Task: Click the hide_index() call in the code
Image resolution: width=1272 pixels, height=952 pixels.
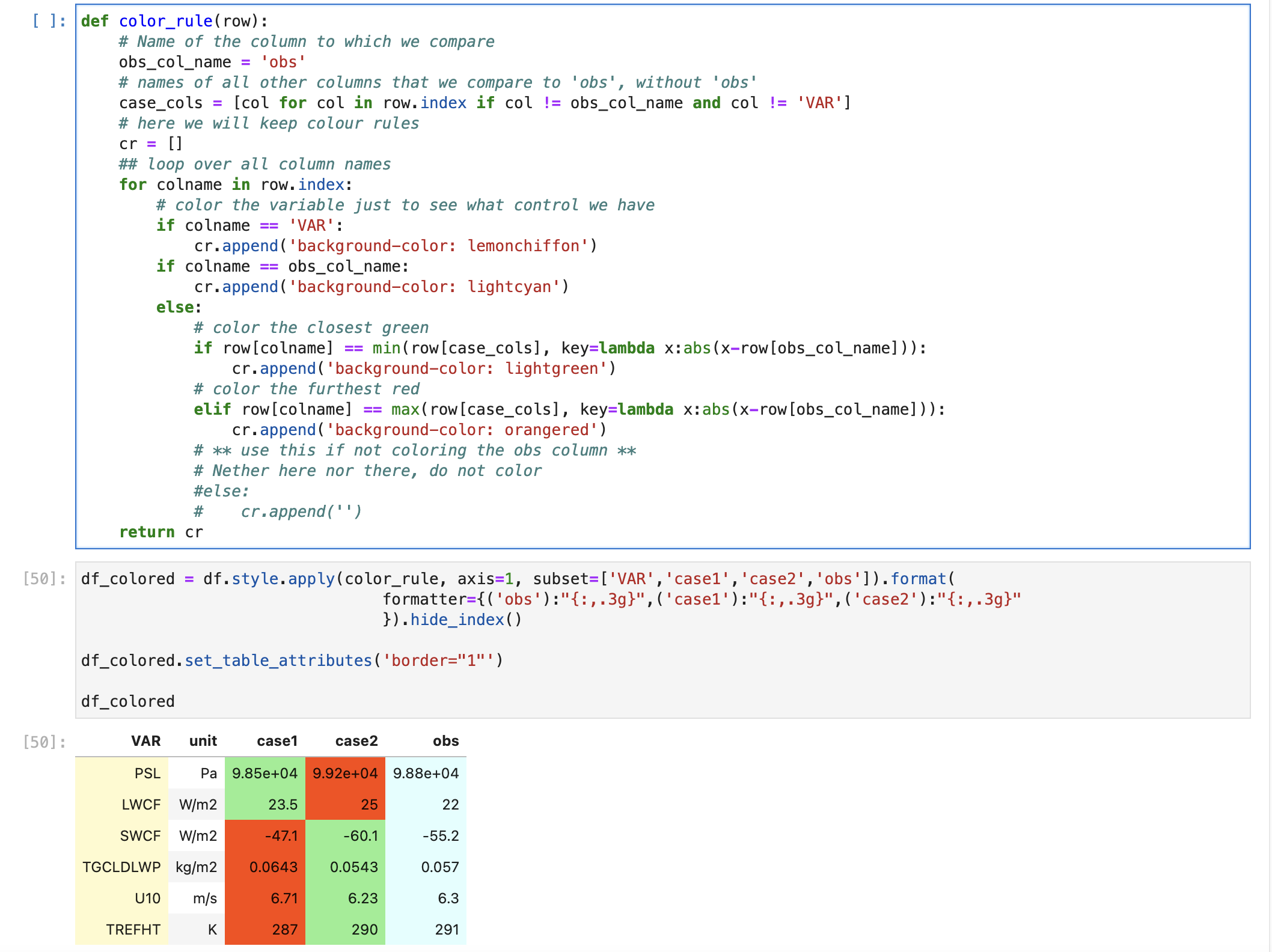Action: click(466, 620)
